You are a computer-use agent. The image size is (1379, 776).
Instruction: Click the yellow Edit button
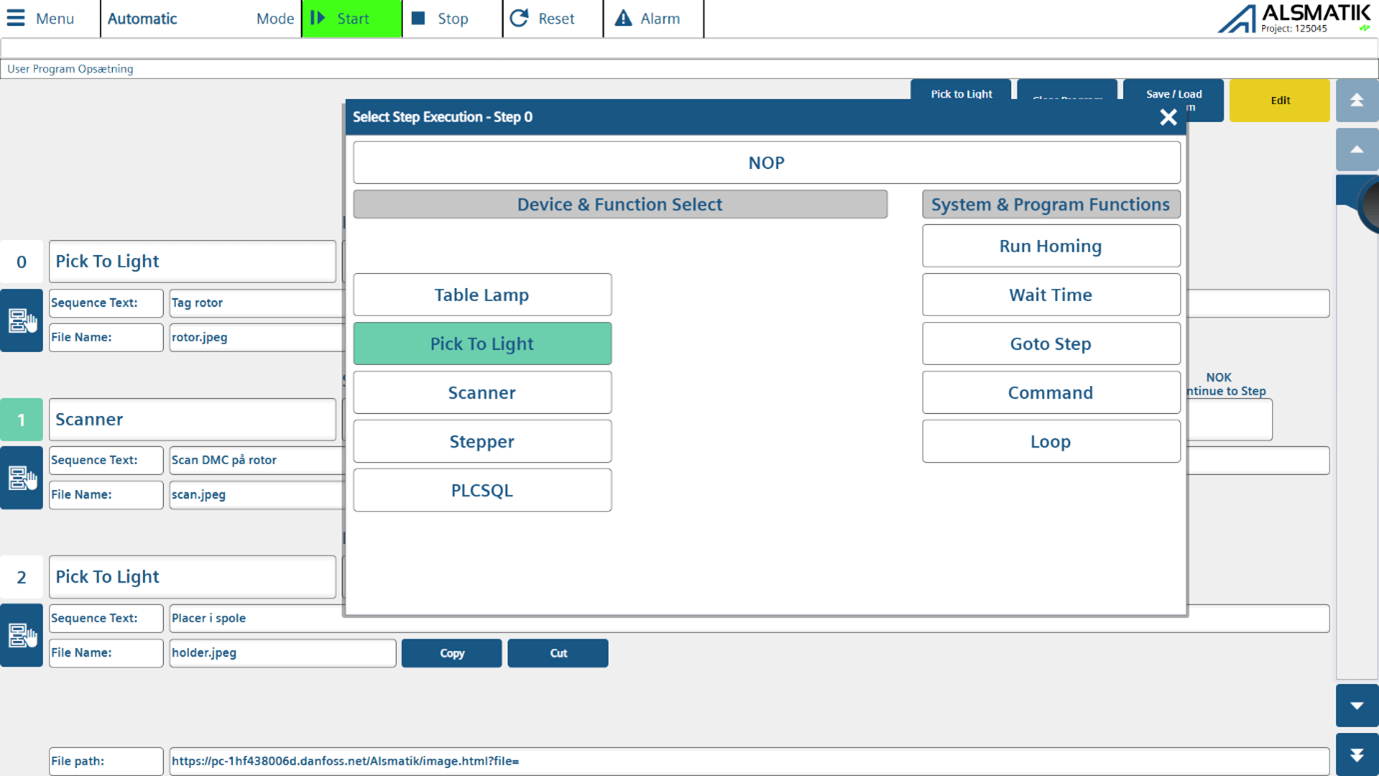[x=1279, y=101]
